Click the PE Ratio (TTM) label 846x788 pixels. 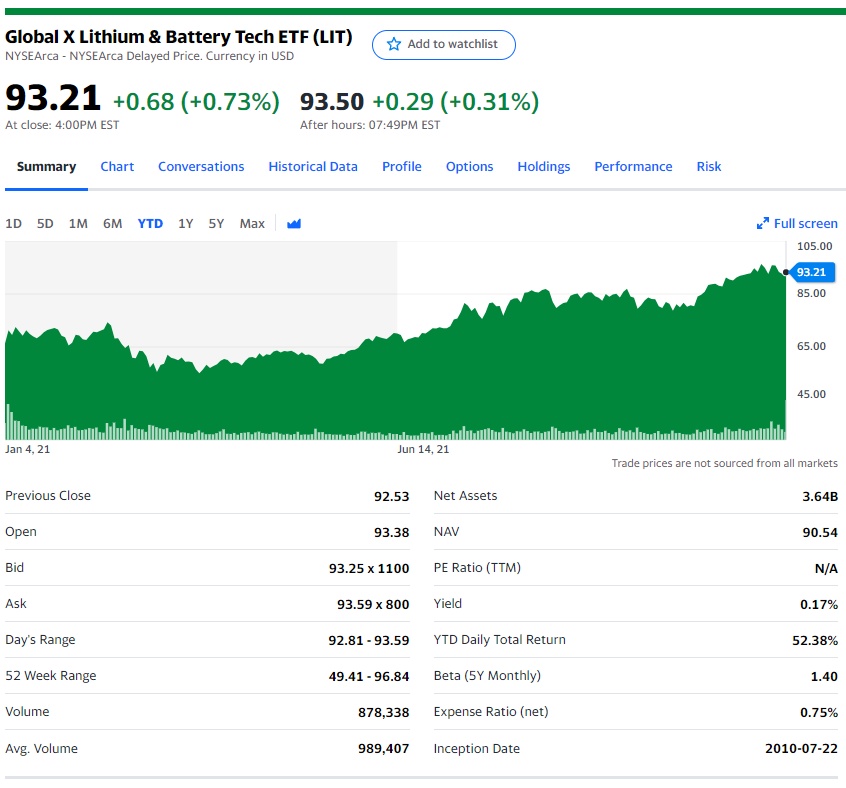coord(477,568)
